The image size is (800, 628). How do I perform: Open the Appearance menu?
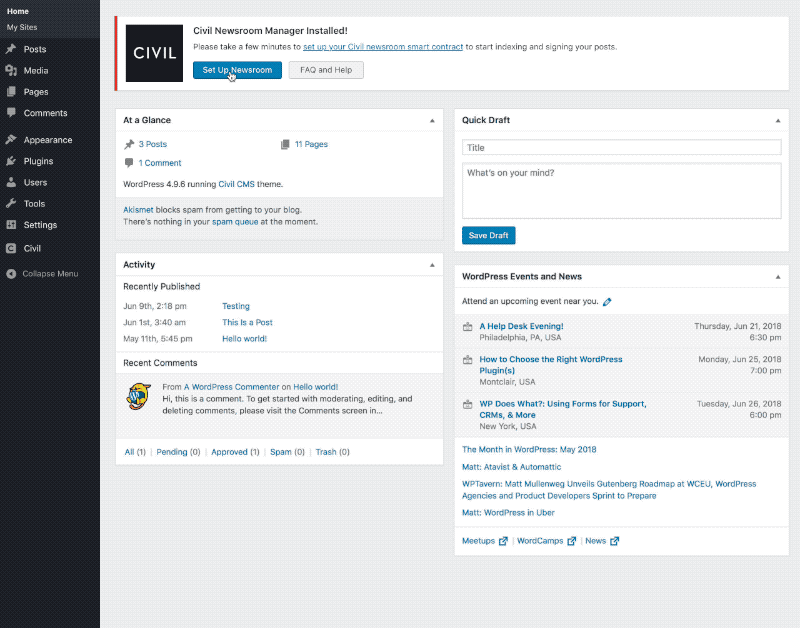pos(49,140)
